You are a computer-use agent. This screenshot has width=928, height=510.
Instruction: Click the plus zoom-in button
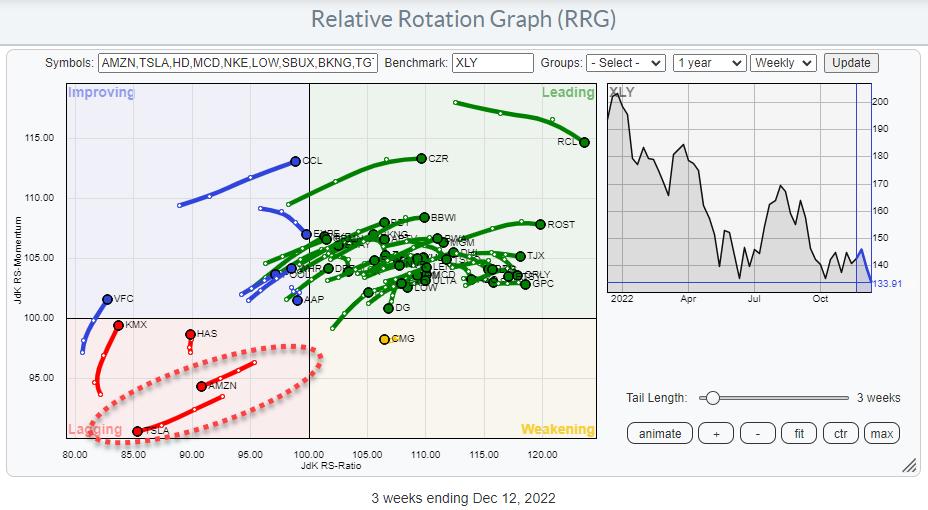click(715, 433)
